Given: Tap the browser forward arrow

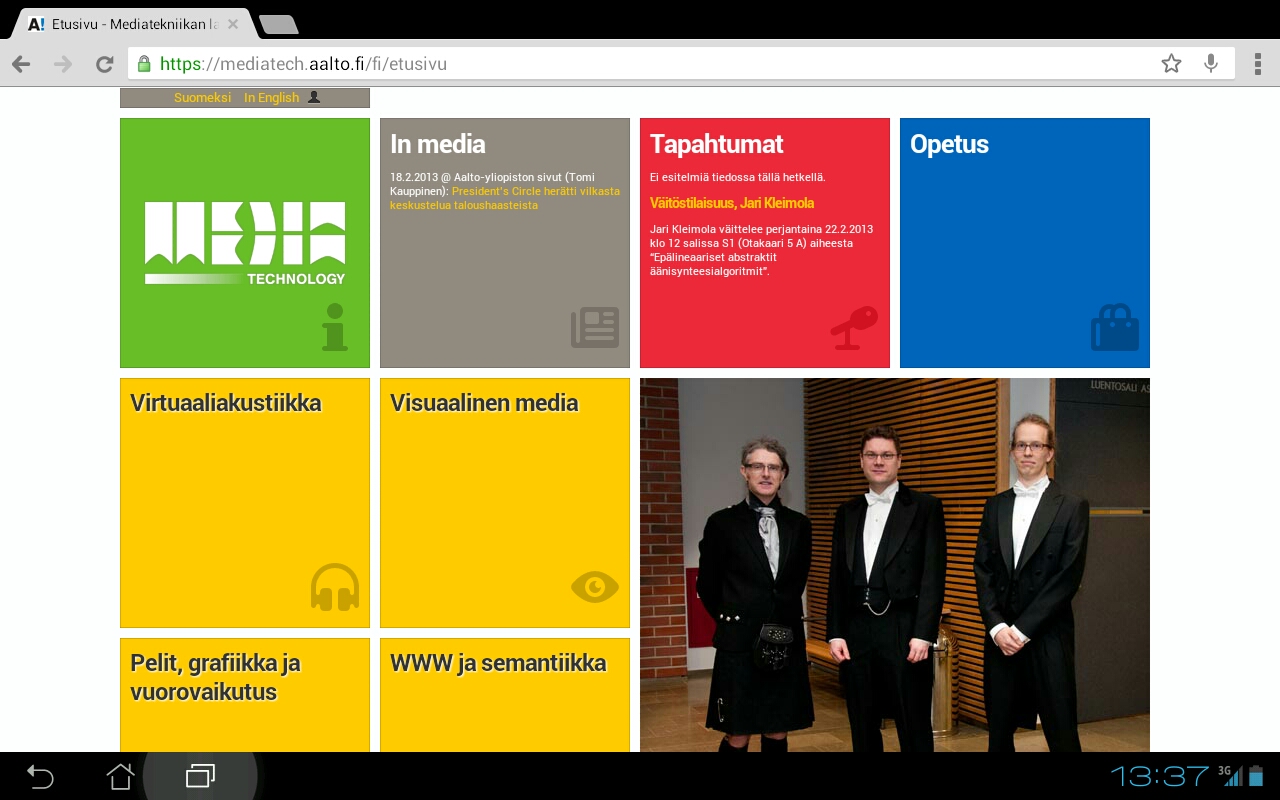Looking at the screenshot, I should click(x=63, y=64).
